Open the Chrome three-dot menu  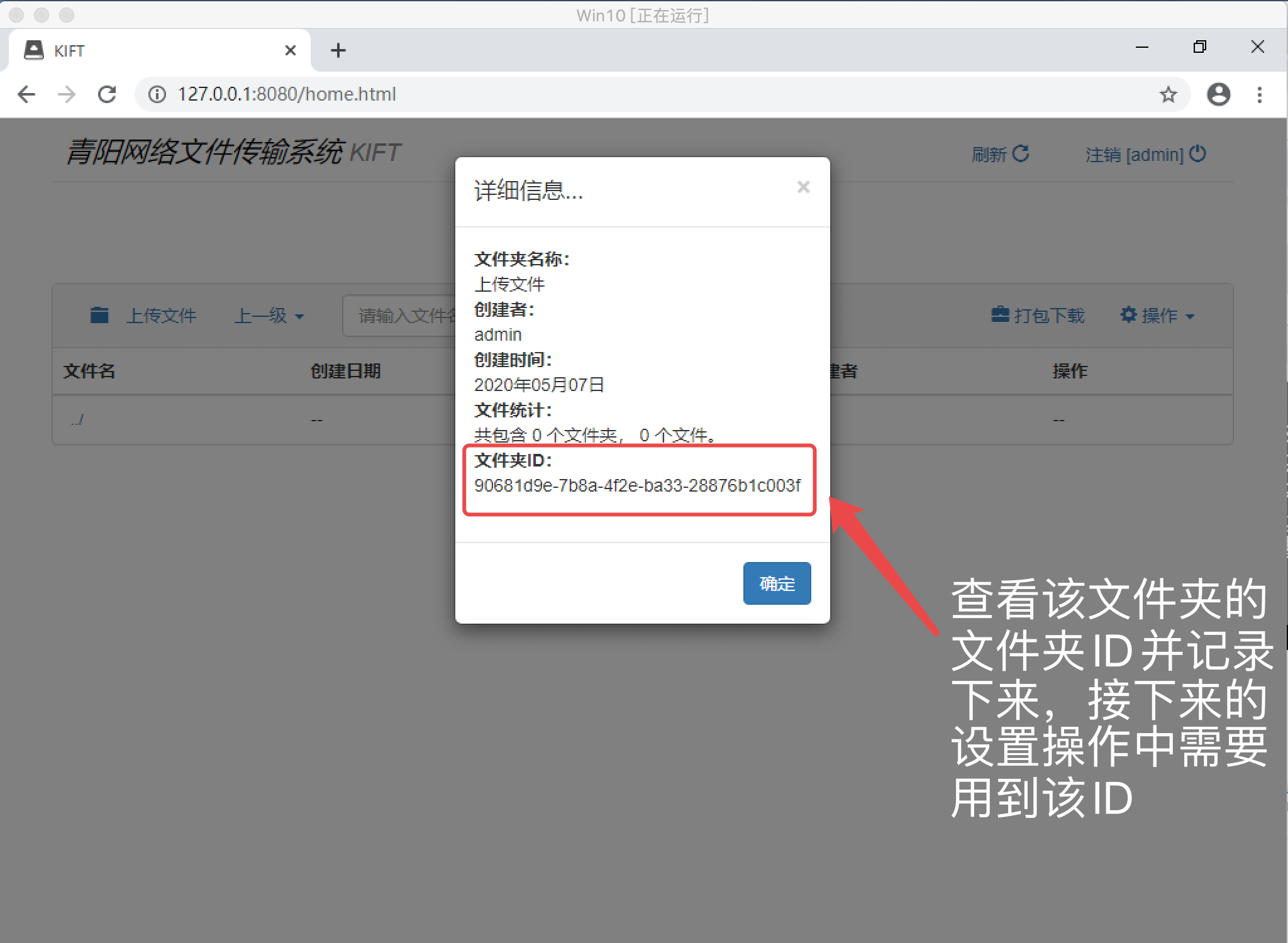click(x=1259, y=94)
